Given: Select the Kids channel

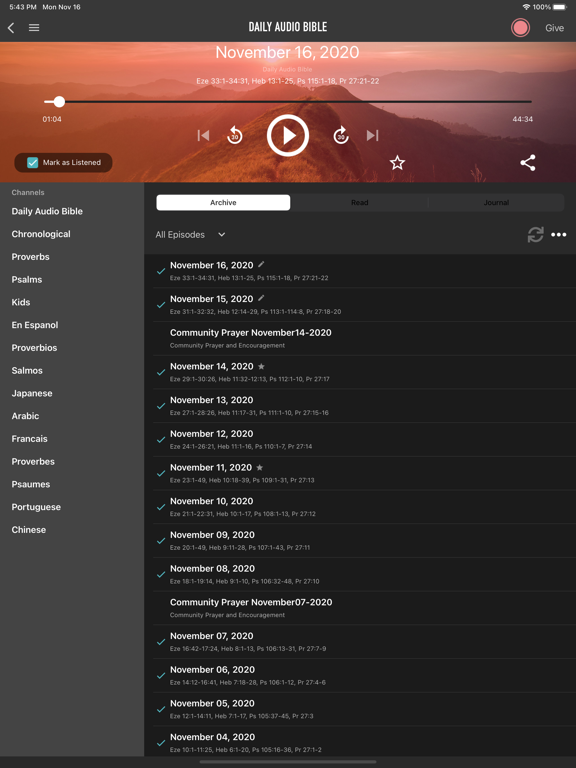Looking at the screenshot, I should (x=21, y=302).
